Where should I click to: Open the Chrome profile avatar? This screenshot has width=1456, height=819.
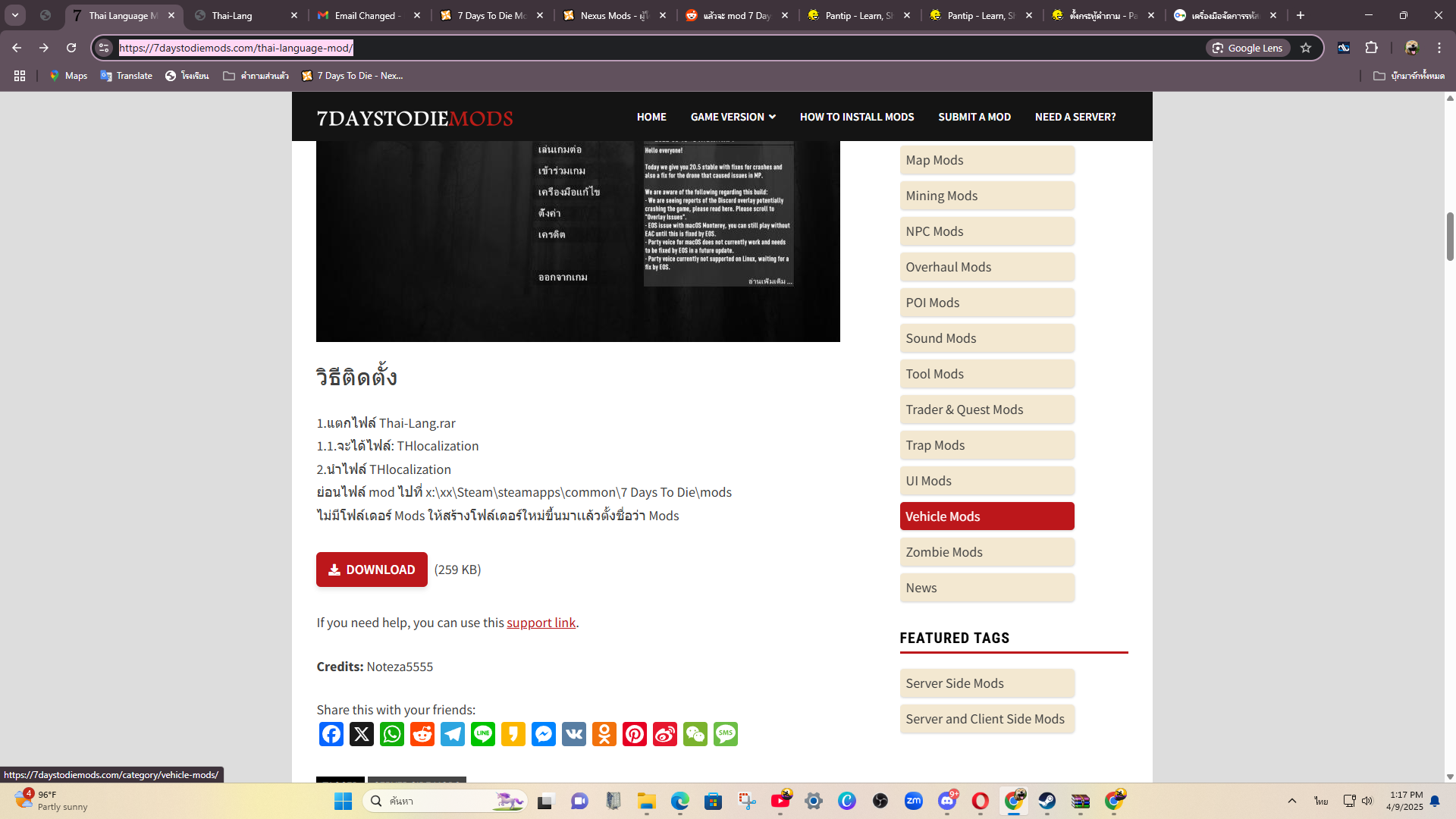[x=1412, y=48]
